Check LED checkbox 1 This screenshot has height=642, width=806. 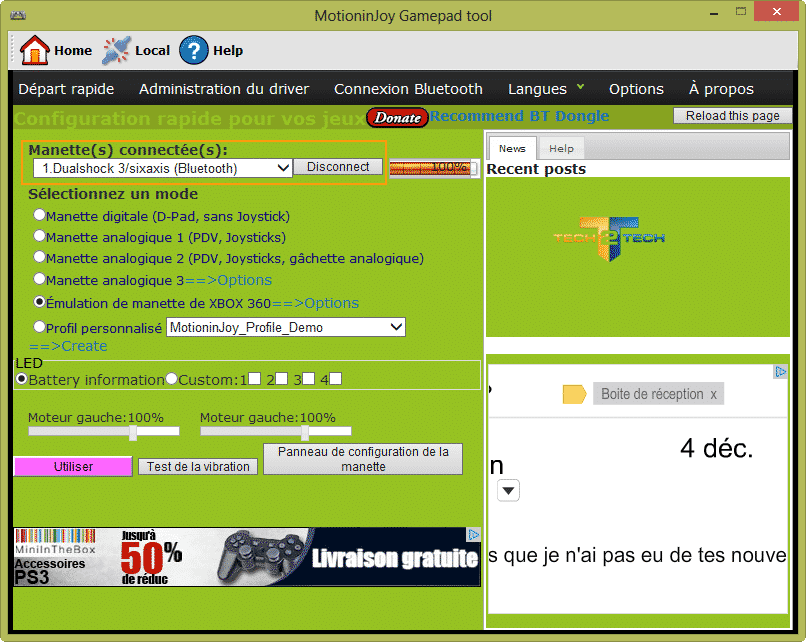click(254, 379)
